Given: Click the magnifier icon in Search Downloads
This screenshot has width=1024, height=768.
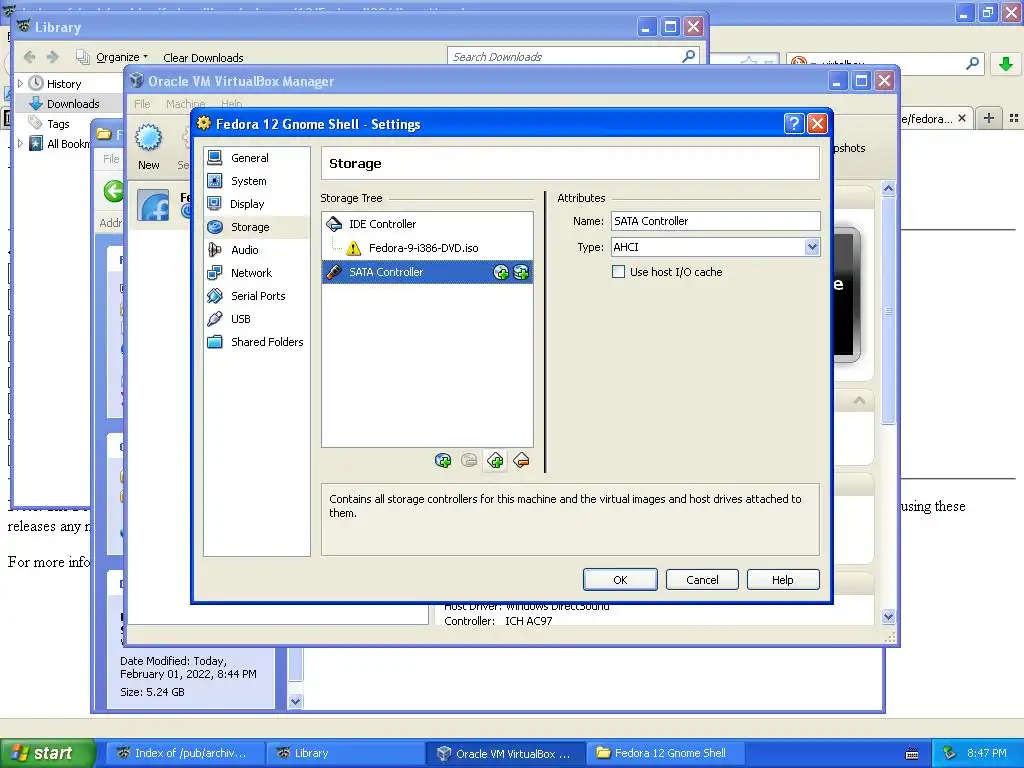Looking at the screenshot, I should [688, 57].
